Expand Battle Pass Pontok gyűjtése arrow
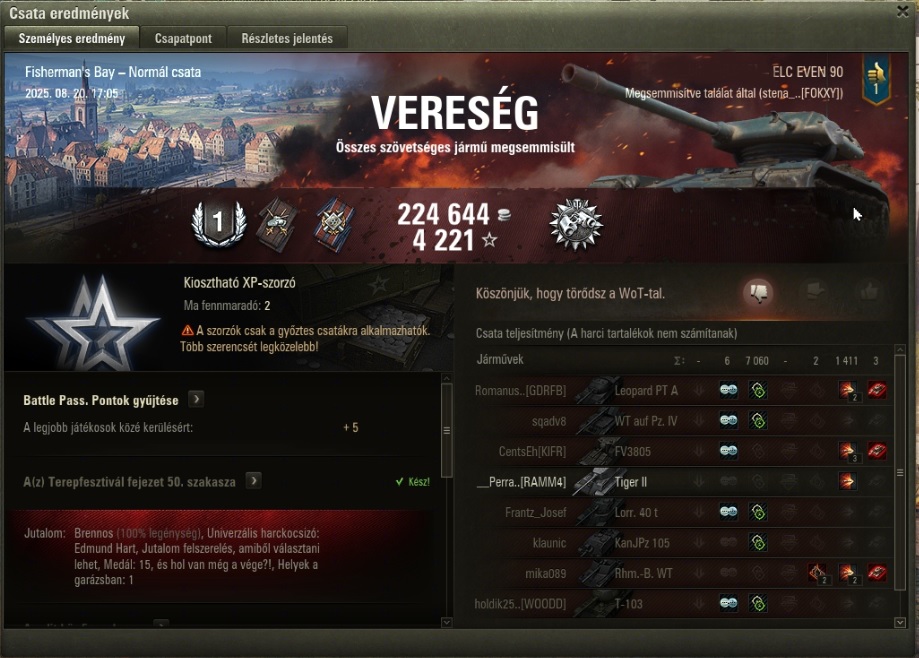Viewport: 919px width, 658px height. click(196, 400)
